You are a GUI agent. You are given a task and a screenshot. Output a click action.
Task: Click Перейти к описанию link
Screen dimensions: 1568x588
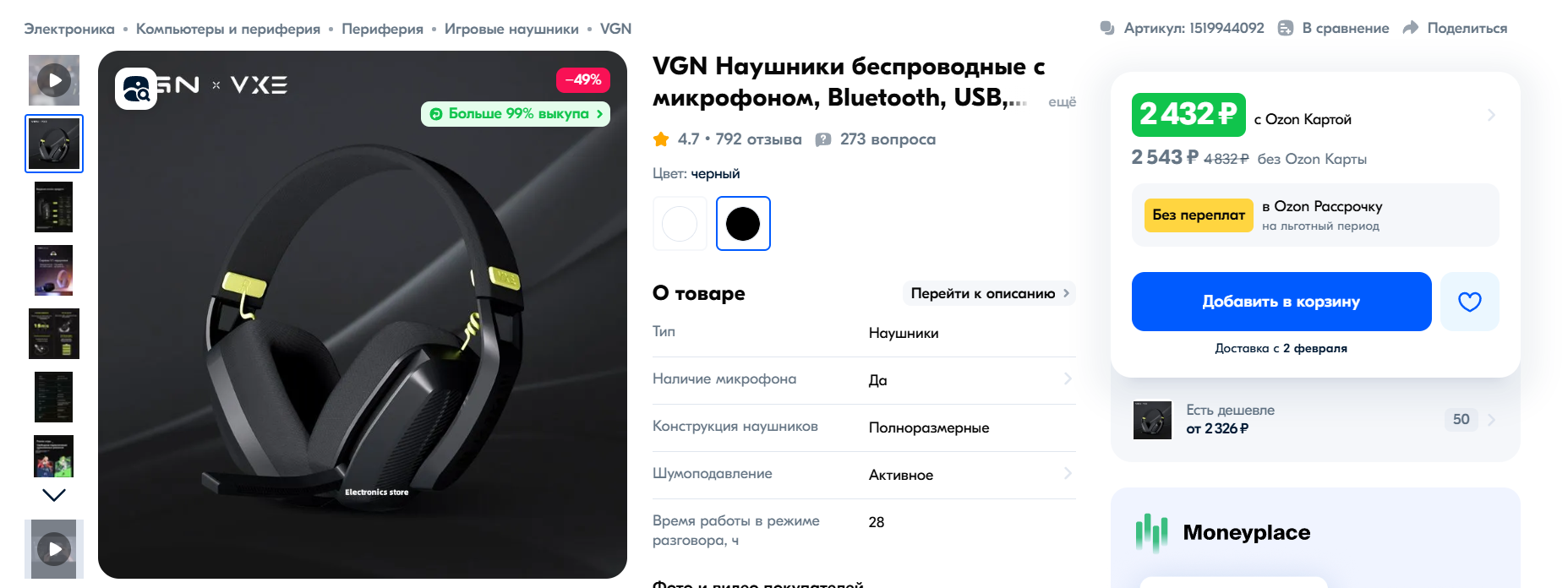(x=989, y=293)
